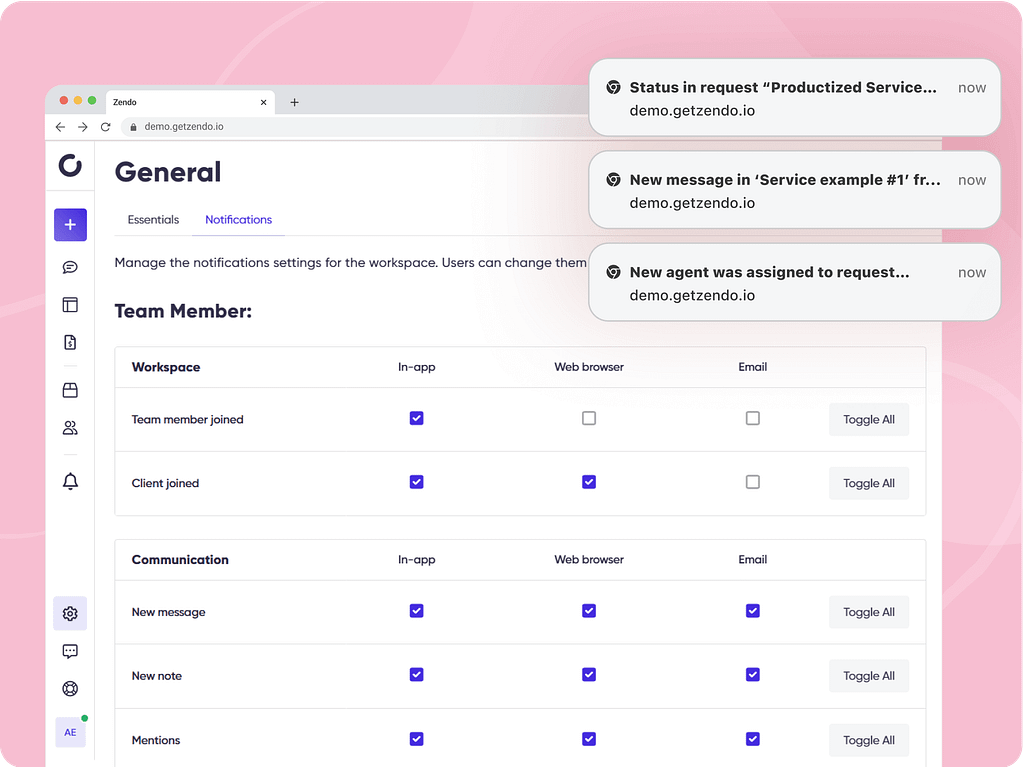Open the notifications bell sidebar icon
The height and width of the screenshot is (767, 1023).
70,481
